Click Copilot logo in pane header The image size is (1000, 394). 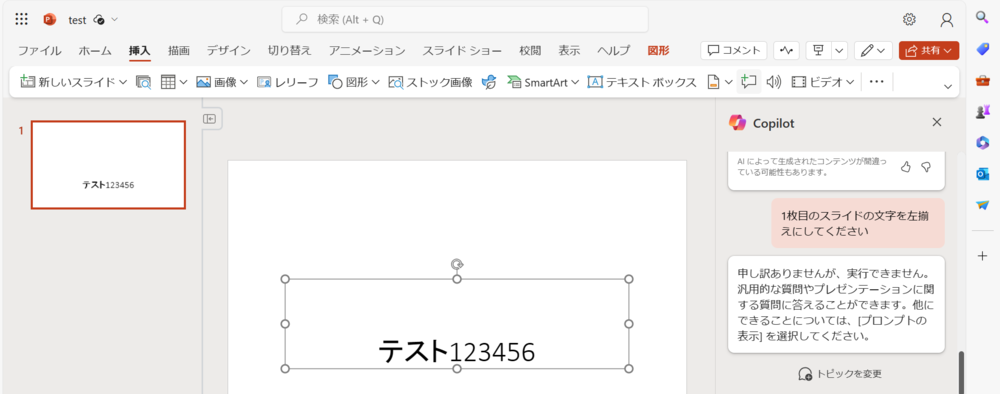coord(737,122)
